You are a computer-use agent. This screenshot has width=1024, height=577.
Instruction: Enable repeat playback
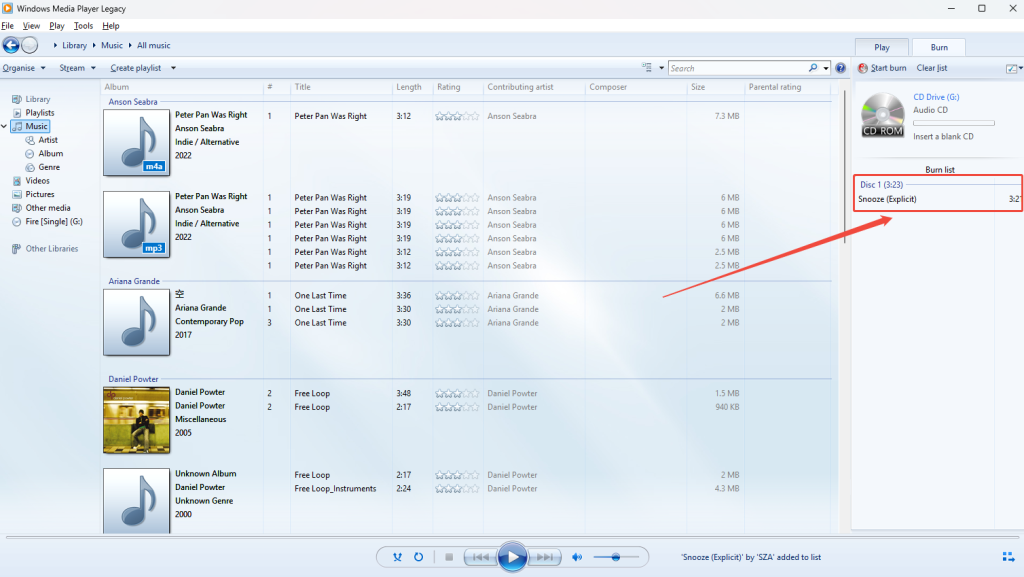click(417, 557)
